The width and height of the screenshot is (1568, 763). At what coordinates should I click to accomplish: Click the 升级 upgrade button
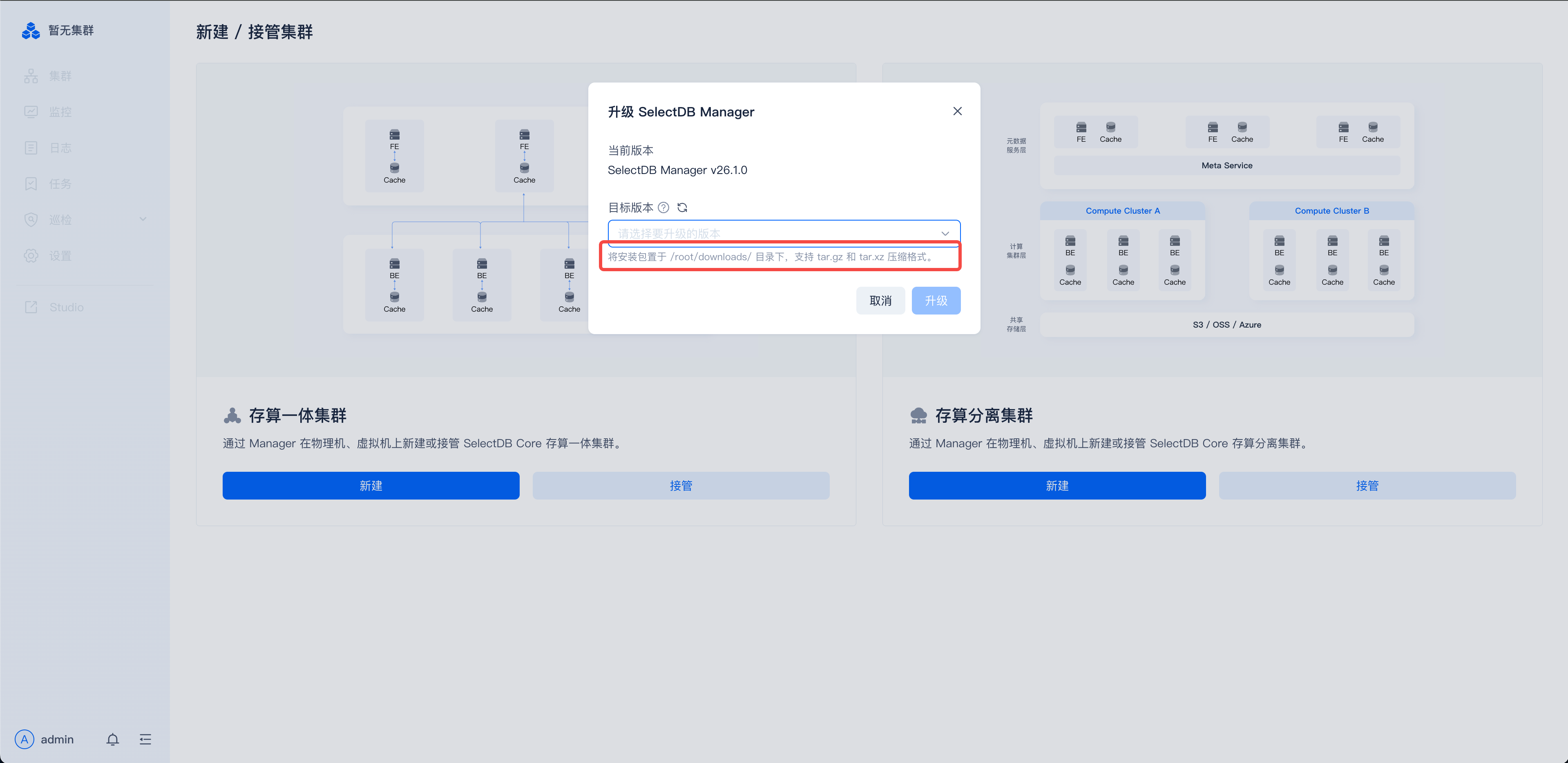[x=936, y=301]
